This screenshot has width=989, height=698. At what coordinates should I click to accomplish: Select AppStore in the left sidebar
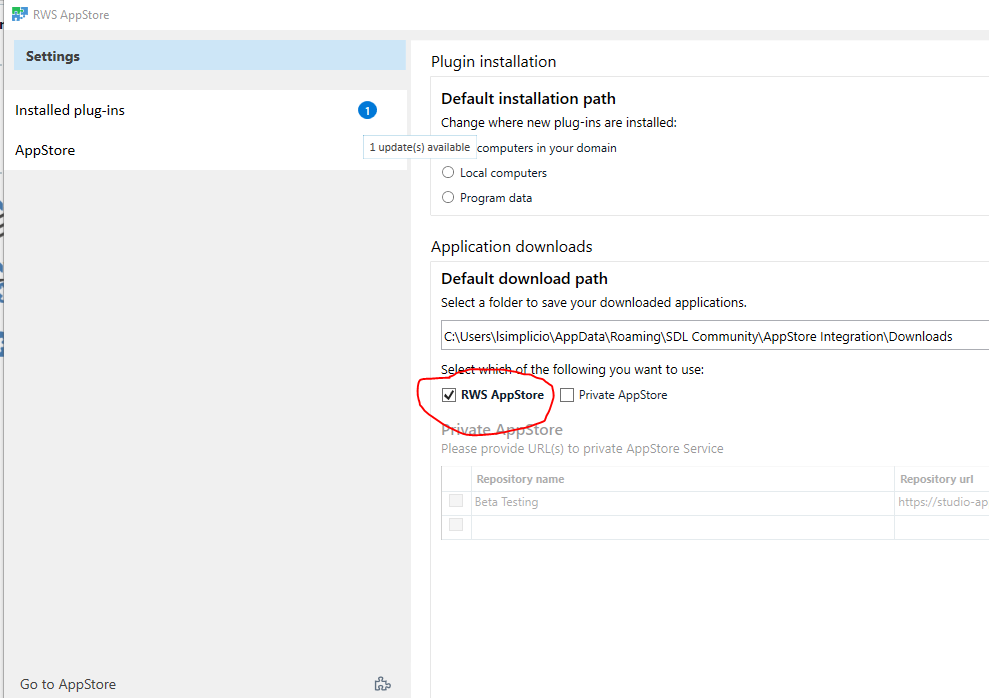pos(45,150)
